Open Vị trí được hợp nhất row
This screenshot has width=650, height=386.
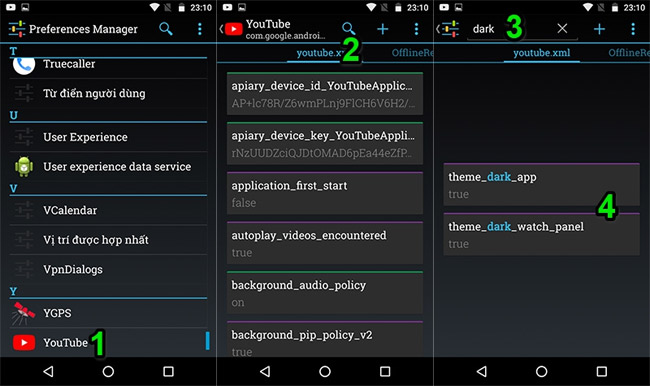108,240
